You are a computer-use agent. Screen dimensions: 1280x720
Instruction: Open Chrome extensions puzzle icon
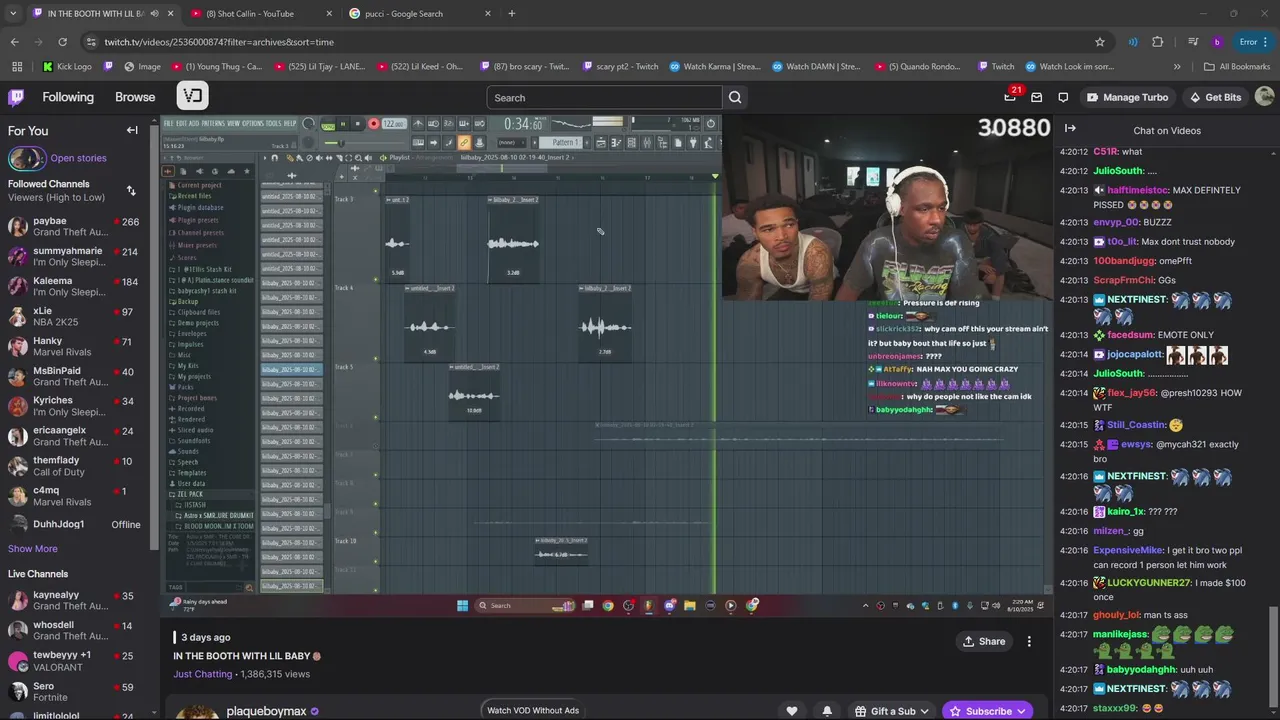coord(1158,42)
